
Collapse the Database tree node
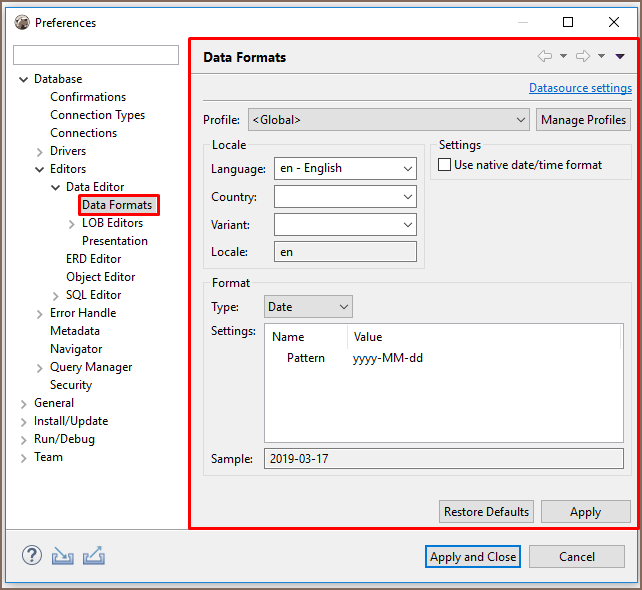24,79
